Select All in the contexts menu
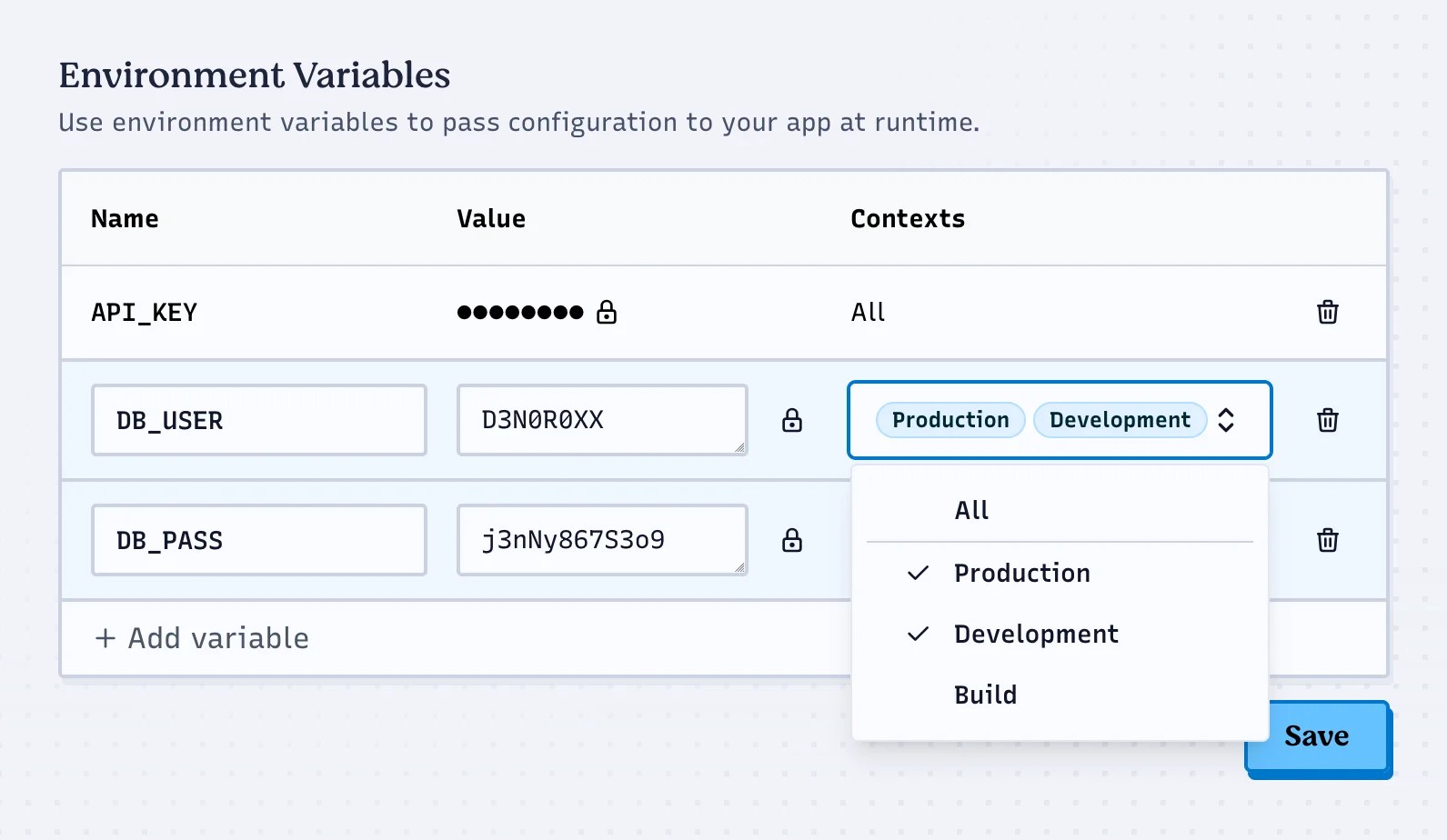This screenshot has width=1447, height=840. 971,510
